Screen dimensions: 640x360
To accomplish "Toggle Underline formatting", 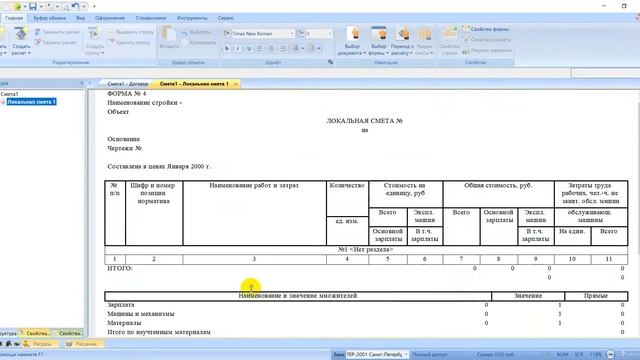I will pyautogui.click(x=249, y=49).
